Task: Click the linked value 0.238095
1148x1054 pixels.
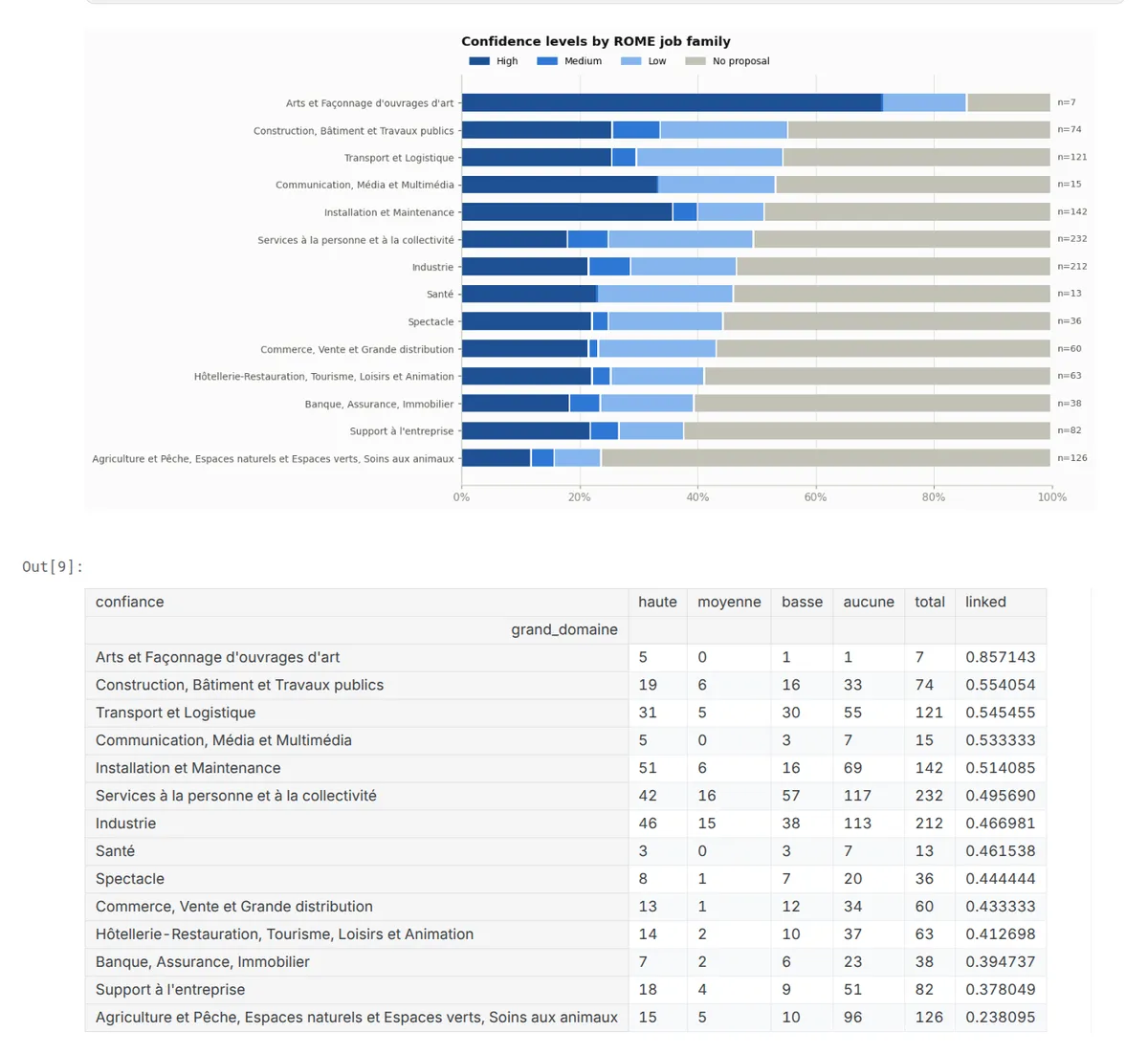Action: pos(1000,1018)
